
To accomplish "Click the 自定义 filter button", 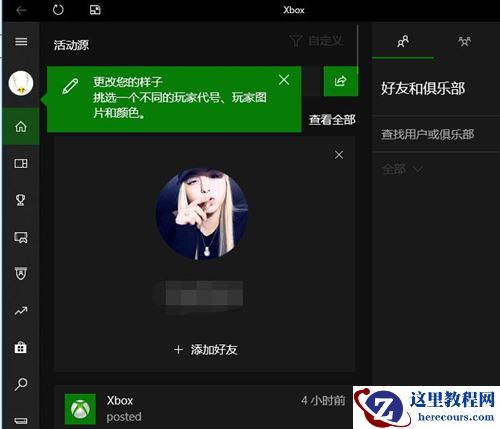I will [316, 41].
